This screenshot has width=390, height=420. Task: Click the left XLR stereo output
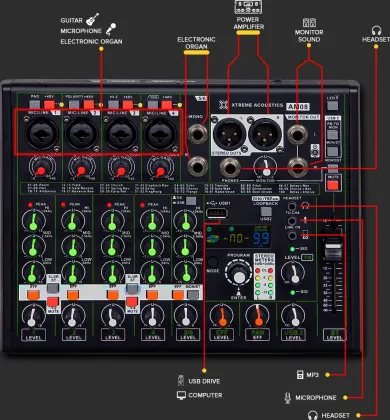229,133
